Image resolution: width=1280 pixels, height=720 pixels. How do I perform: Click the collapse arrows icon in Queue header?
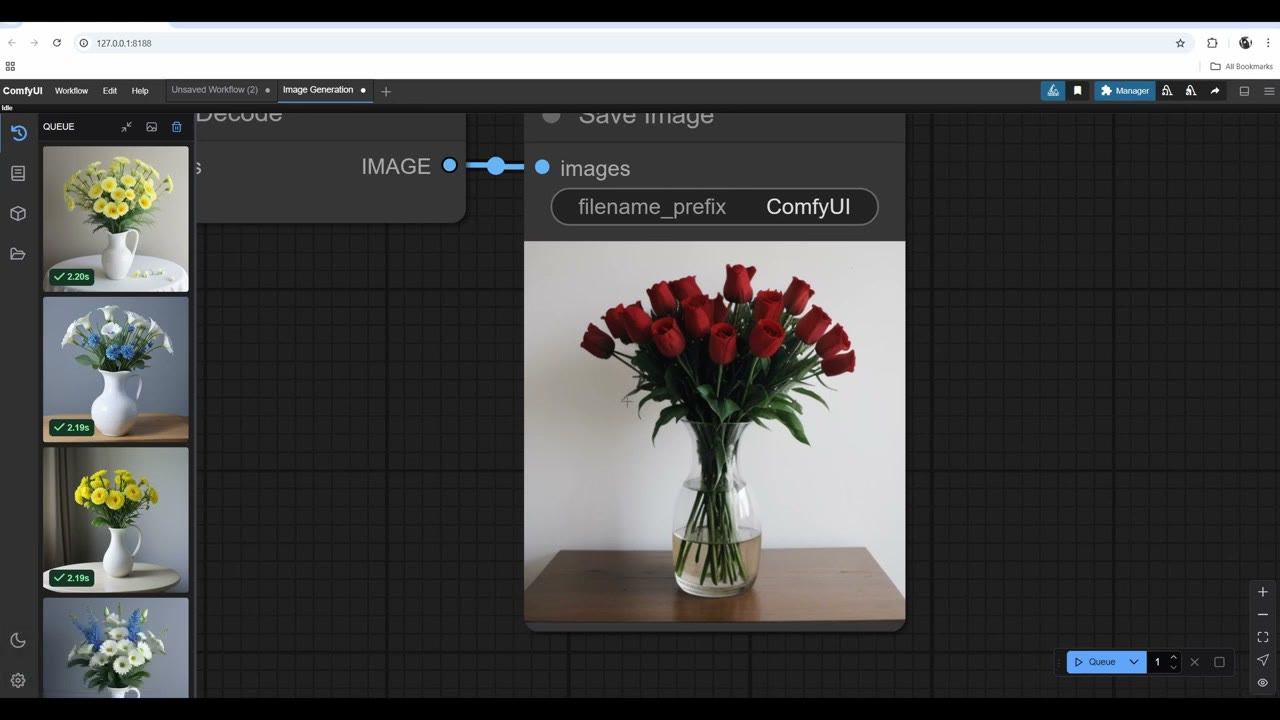(x=126, y=127)
